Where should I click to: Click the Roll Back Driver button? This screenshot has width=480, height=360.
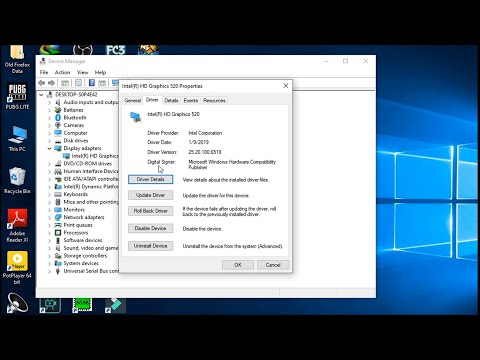150,211
